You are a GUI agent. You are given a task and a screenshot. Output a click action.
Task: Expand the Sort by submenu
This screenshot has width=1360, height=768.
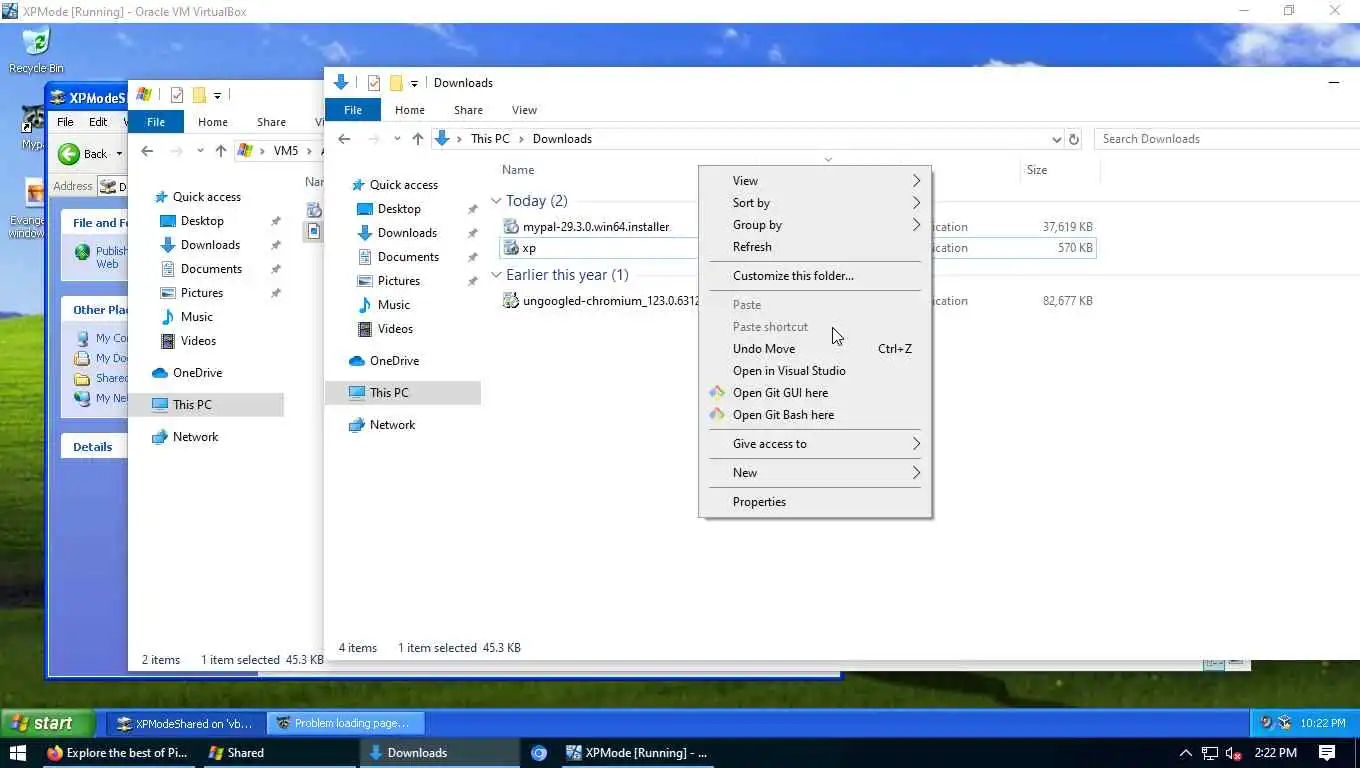coord(815,203)
